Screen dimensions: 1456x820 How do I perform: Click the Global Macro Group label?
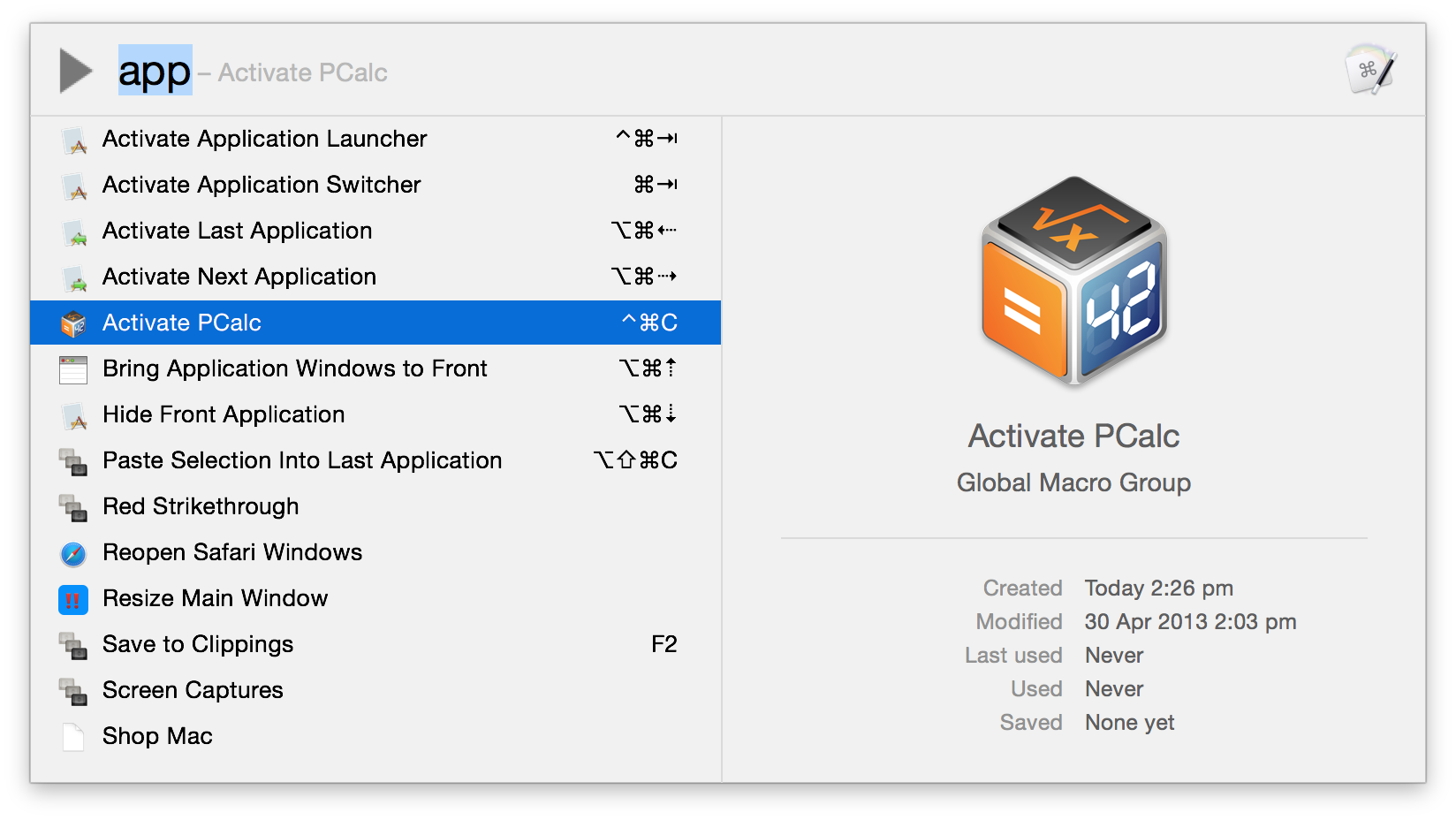1073,482
